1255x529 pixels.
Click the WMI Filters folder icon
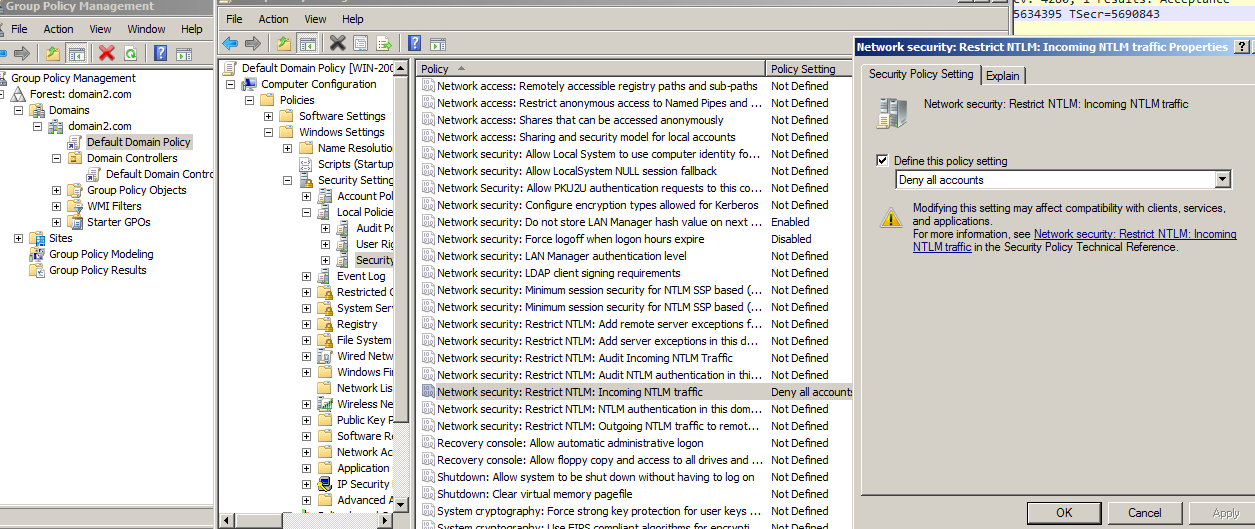tap(75, 206)
